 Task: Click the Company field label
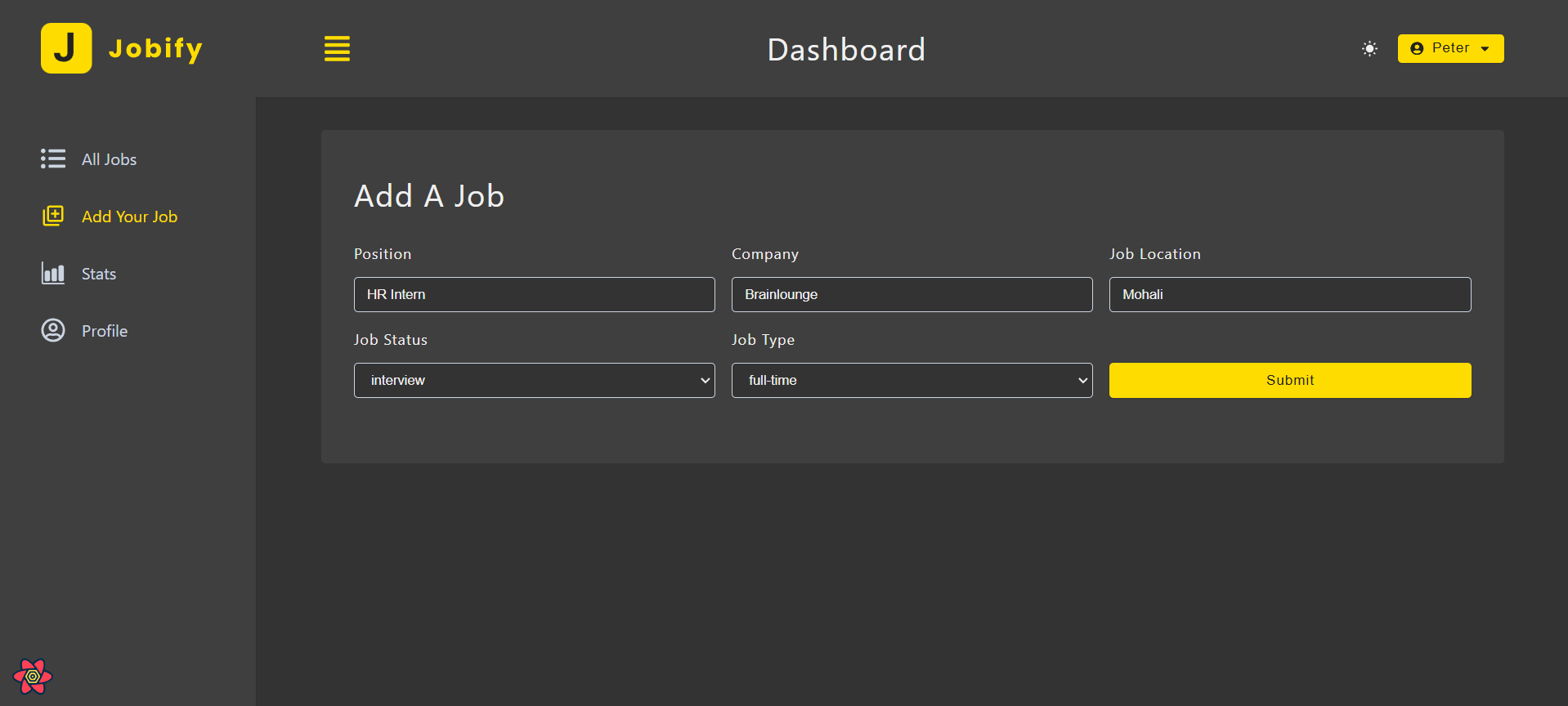tap(765, 254)
